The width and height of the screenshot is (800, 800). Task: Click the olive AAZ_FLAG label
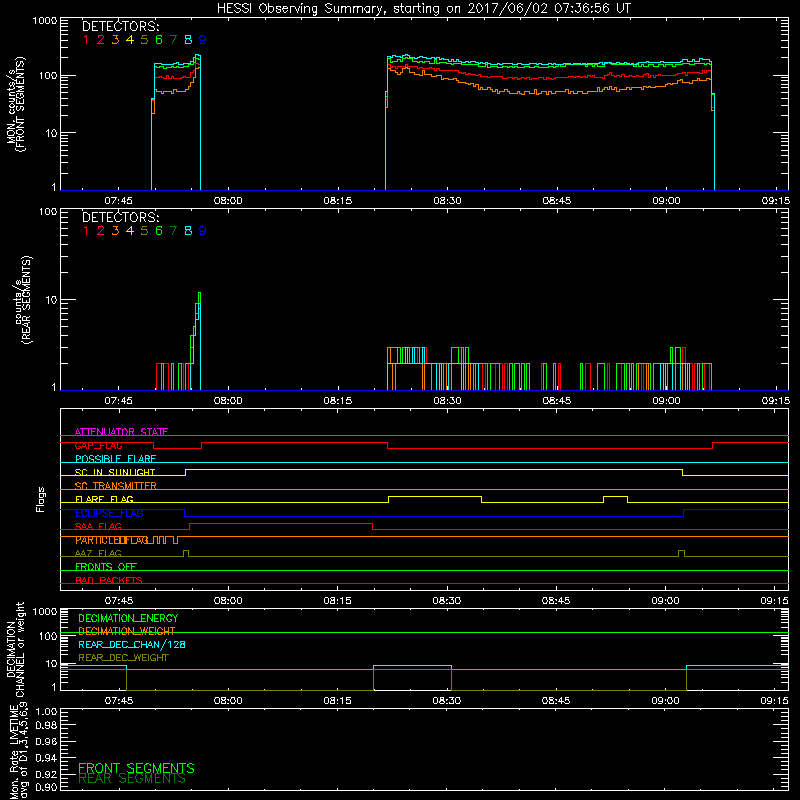click(x=98, y=554)
